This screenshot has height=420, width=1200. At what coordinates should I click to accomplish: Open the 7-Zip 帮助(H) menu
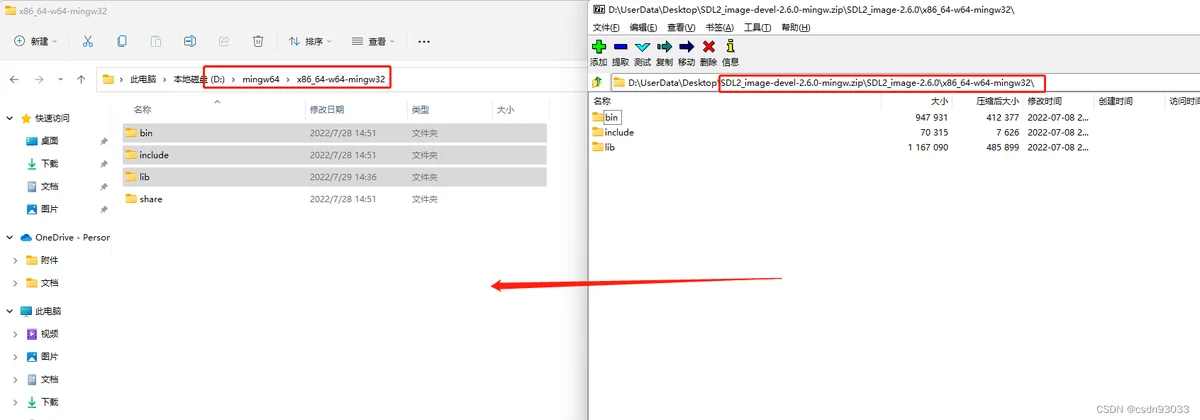(794, 27)
